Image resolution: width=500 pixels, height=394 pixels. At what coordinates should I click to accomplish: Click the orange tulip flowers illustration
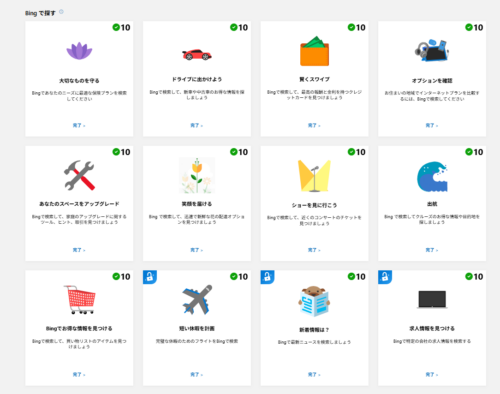(x=197, y=175)
